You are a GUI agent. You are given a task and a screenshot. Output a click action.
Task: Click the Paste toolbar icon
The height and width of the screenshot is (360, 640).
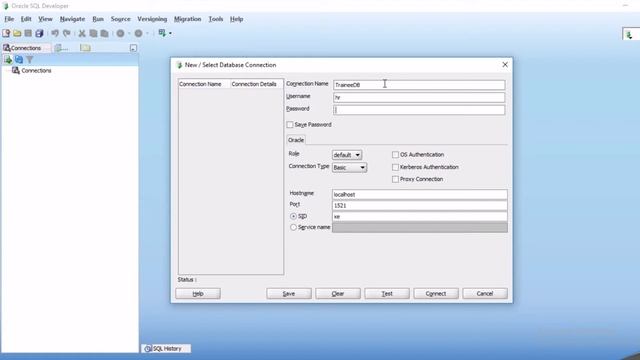(x=104, y=33)
